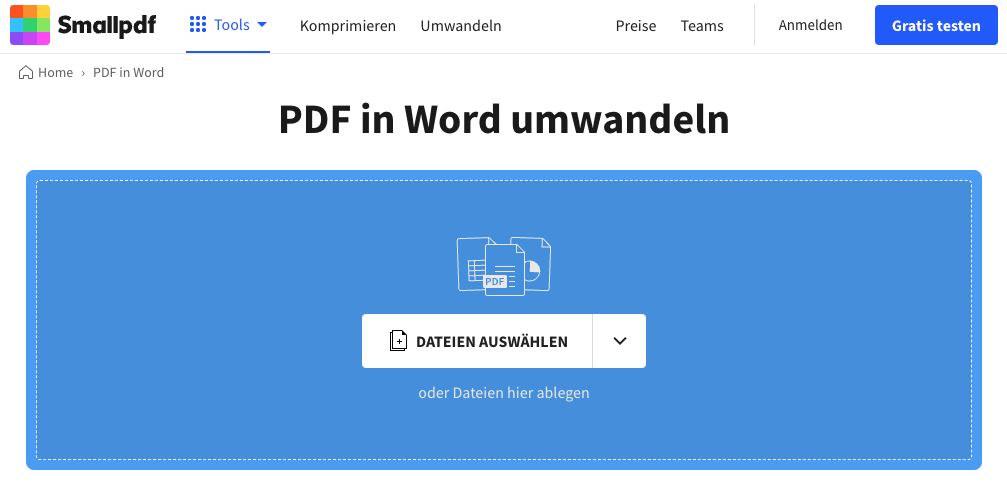
Task: Click the Smallpdf wordmark text
Action: (x=107, y=26)
